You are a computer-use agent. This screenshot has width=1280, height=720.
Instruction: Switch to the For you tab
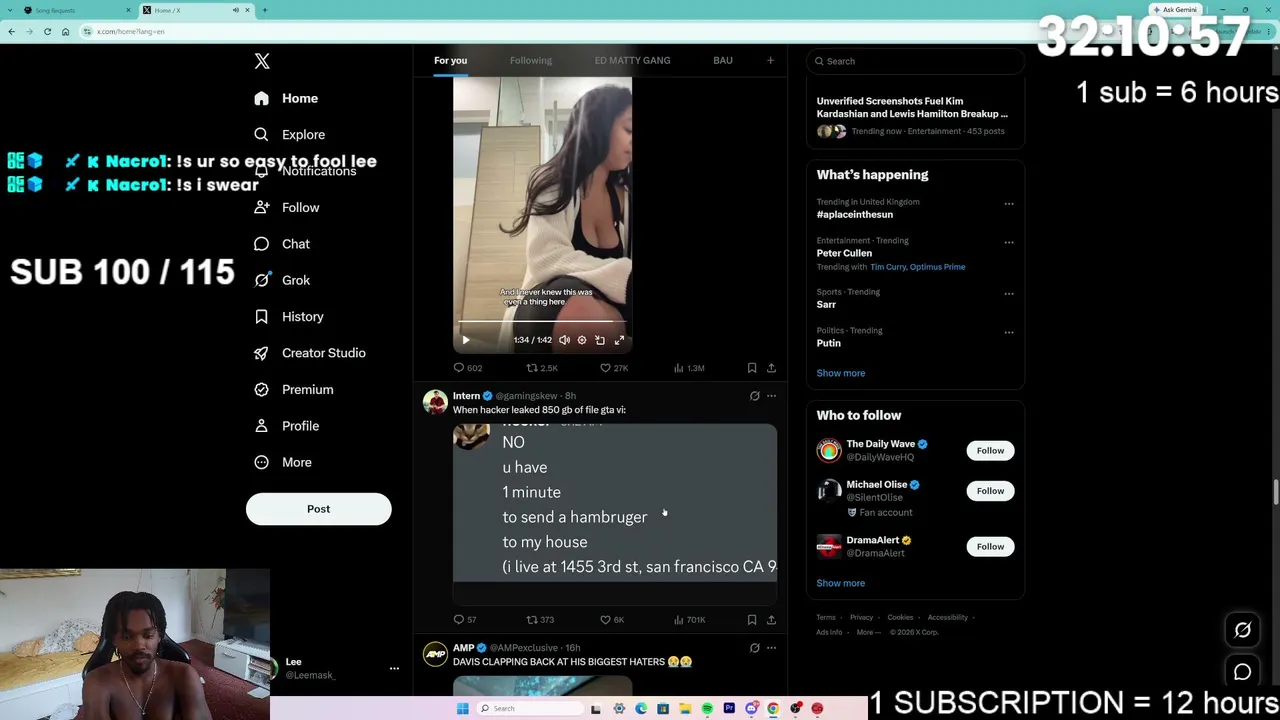coord(450,60)
